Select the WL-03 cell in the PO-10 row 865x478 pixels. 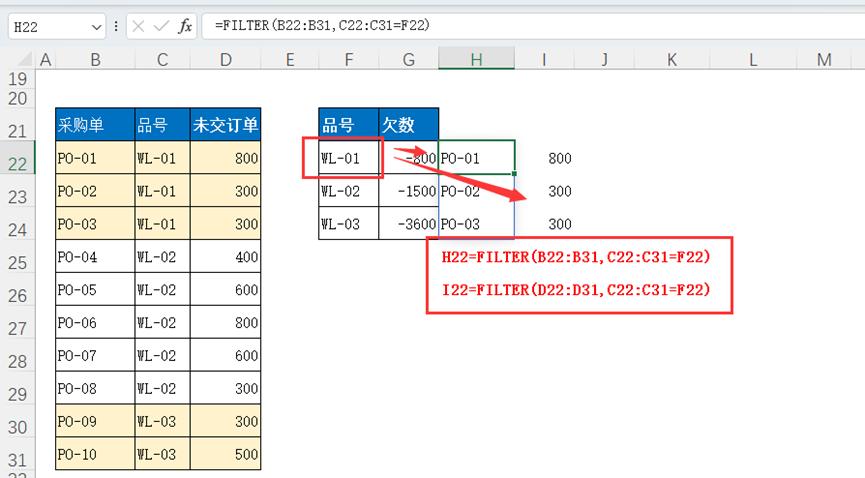point(162,454)
